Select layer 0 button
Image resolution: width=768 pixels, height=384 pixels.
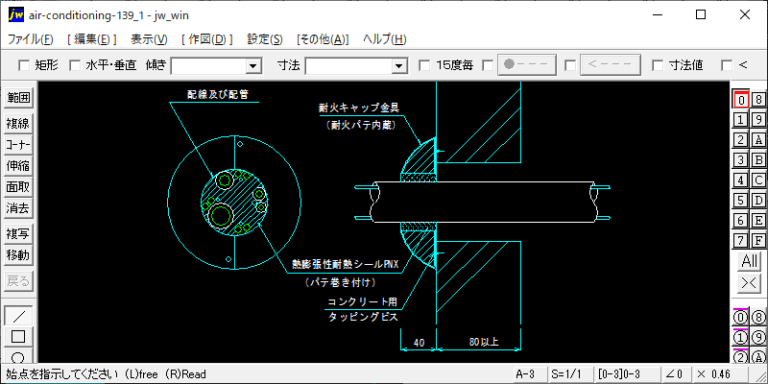tap(741, 99)
